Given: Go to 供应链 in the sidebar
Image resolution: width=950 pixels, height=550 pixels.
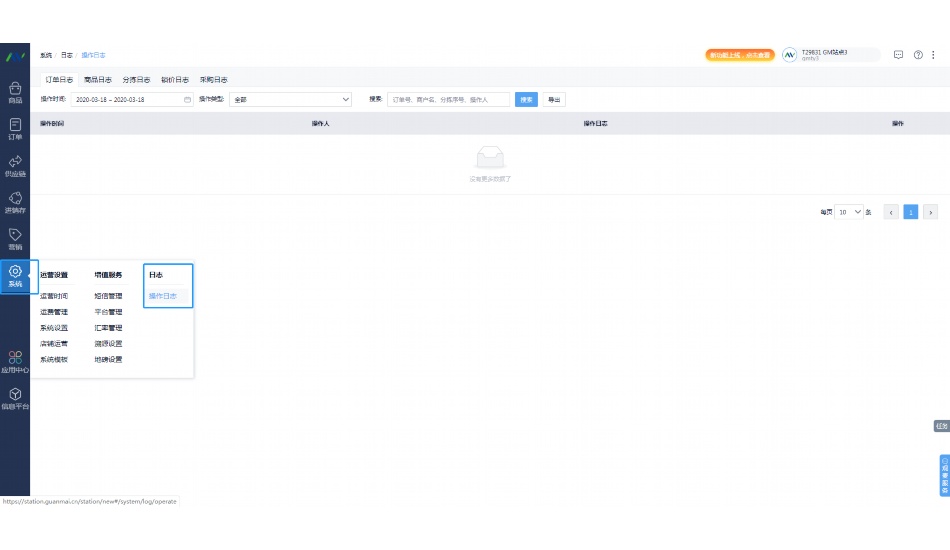Looking at the screenshot, I should tap(15, 166).
